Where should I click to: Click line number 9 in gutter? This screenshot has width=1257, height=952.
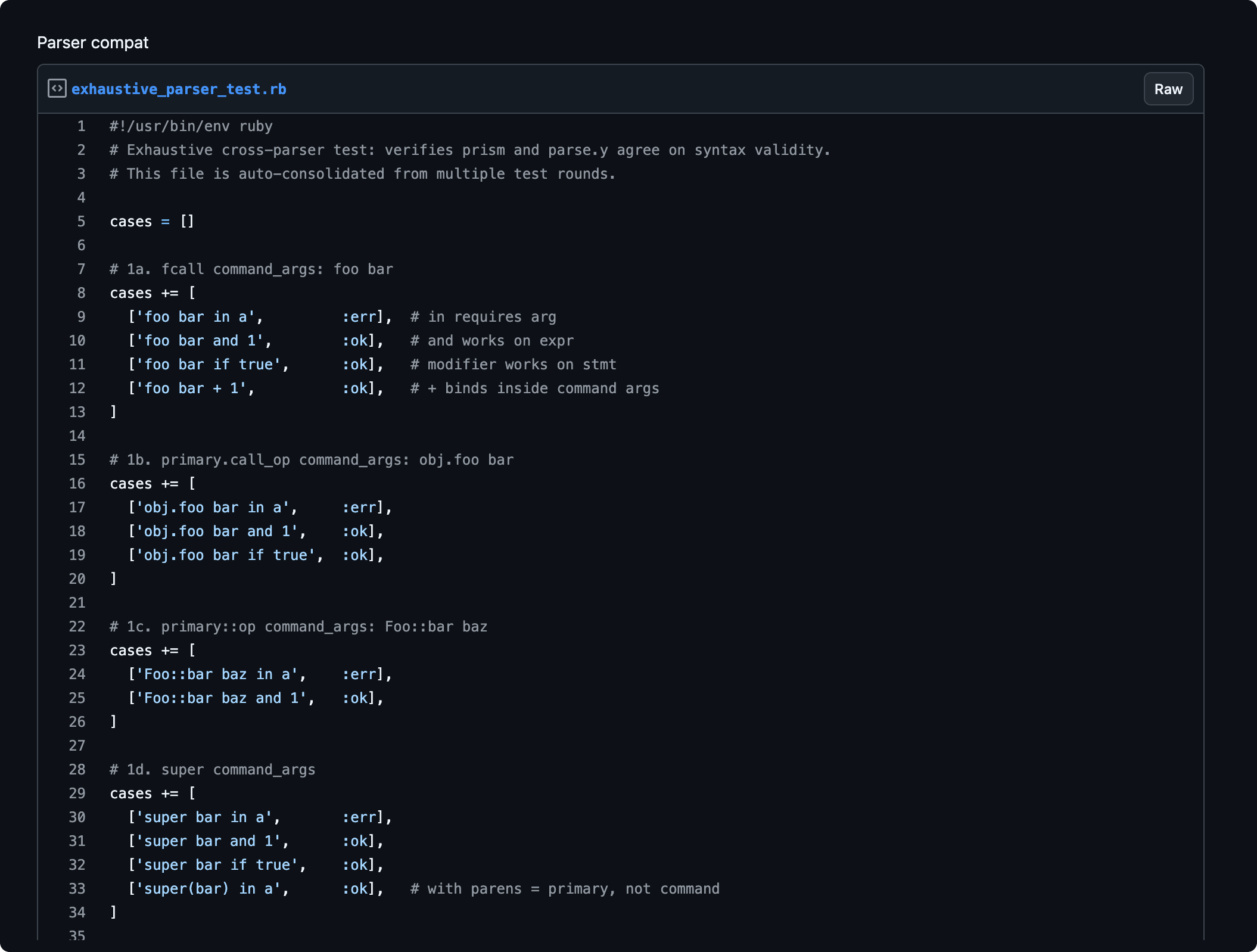[81, 317]
